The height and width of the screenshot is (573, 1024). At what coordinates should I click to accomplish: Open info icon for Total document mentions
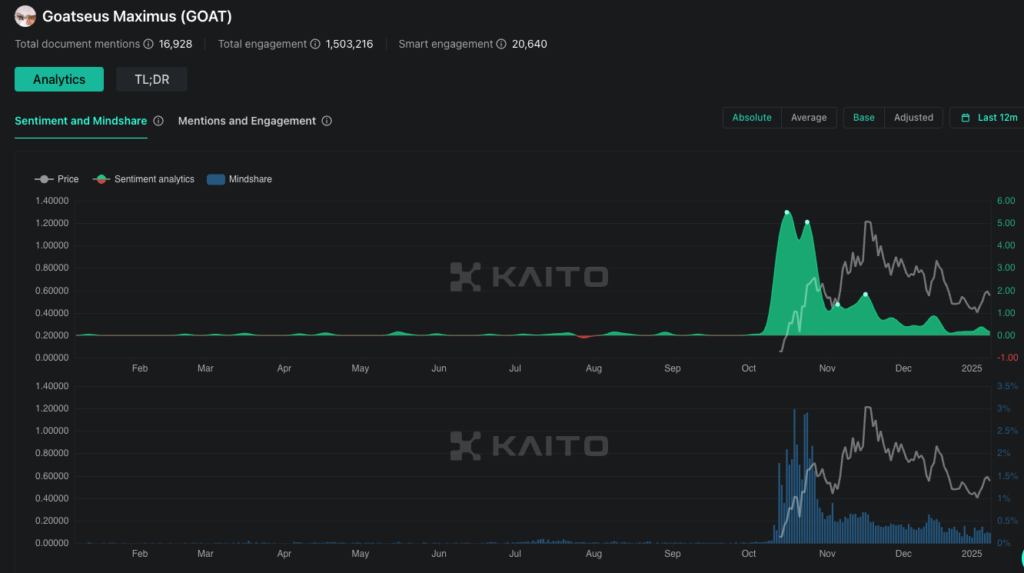148,44
